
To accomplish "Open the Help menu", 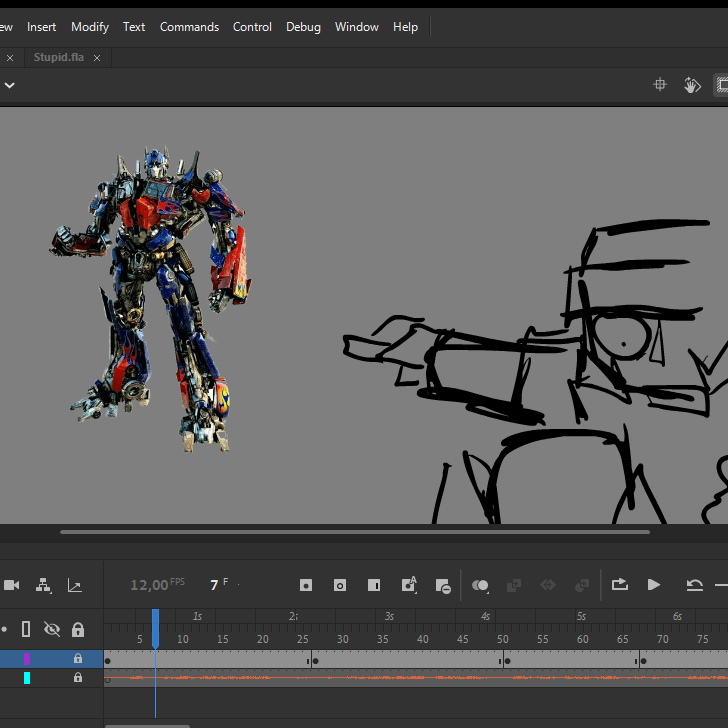I will 405,27.
